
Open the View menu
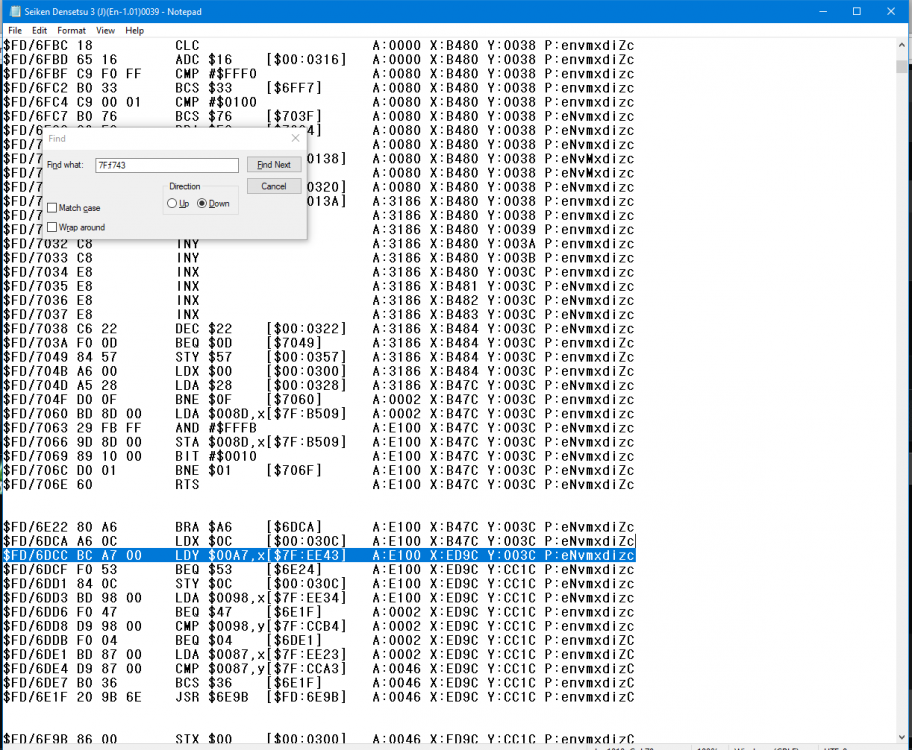click(x=105, y=30)
